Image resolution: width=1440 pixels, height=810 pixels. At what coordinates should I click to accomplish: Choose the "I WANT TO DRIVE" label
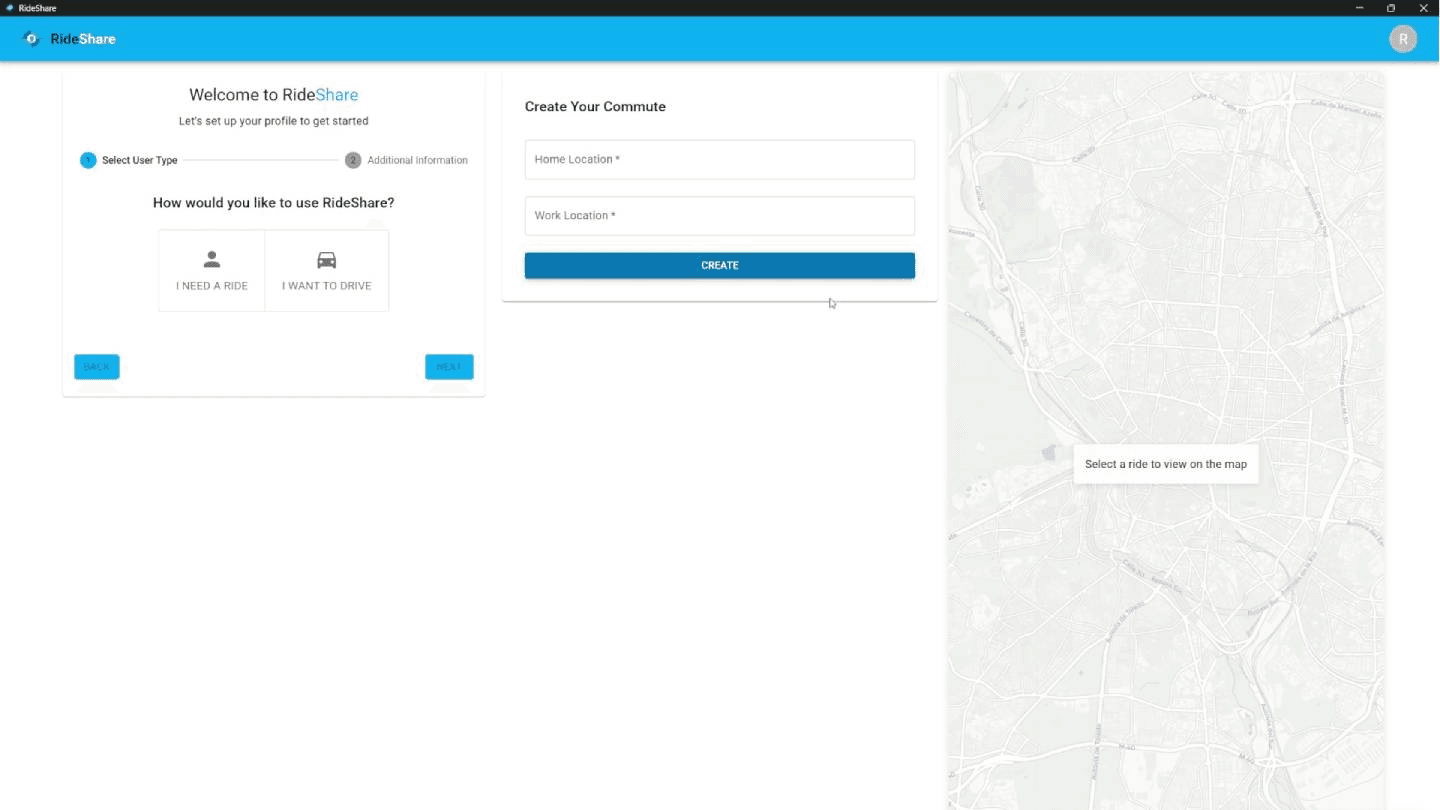[326, 286]
